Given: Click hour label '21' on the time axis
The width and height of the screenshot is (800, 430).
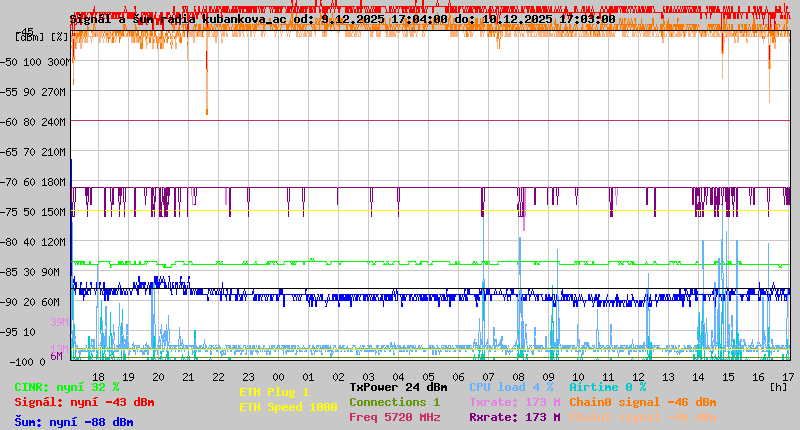Looking at the screenshot, I should pos(188,377).
